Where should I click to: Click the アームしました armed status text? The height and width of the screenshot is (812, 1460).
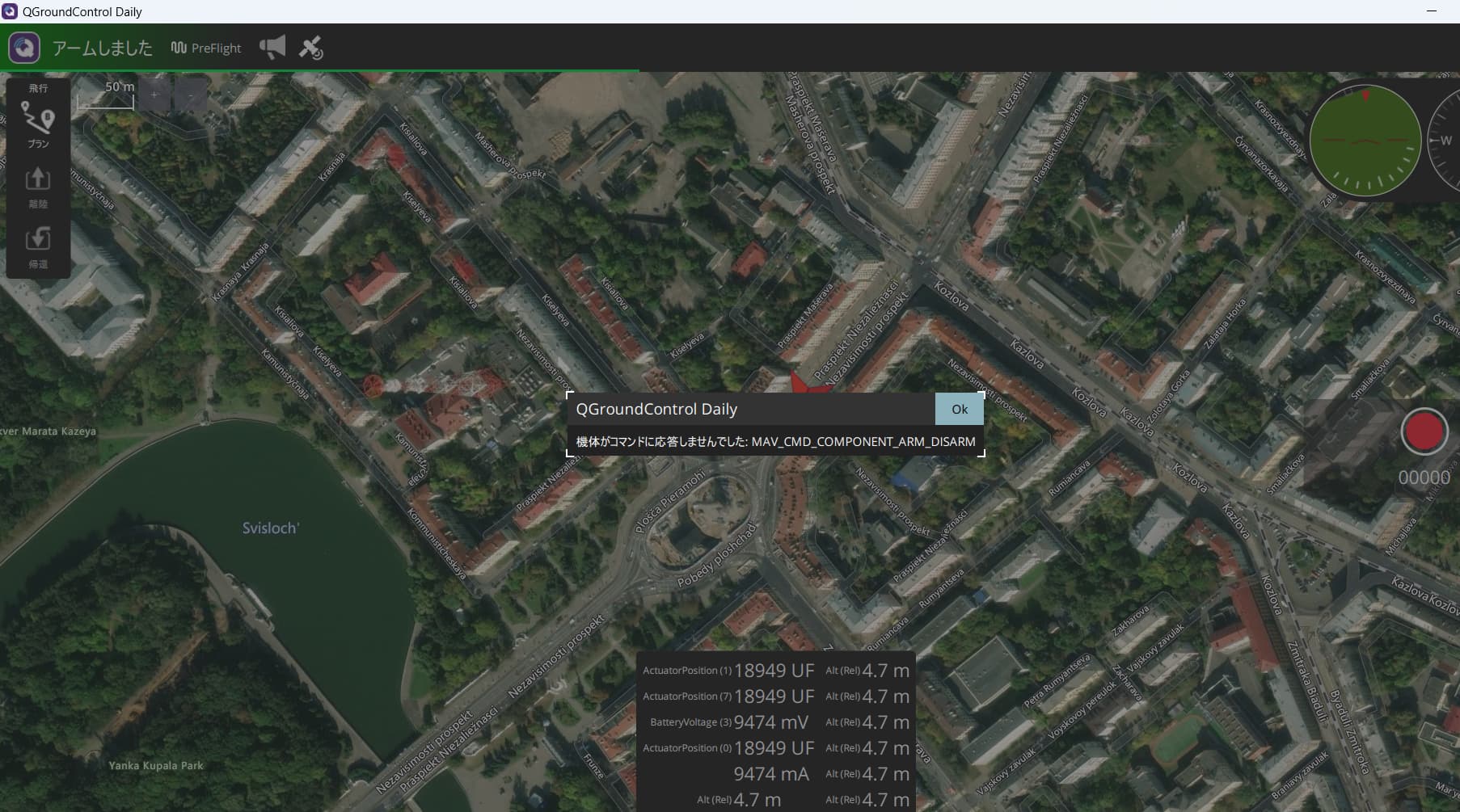click(102, 48)
